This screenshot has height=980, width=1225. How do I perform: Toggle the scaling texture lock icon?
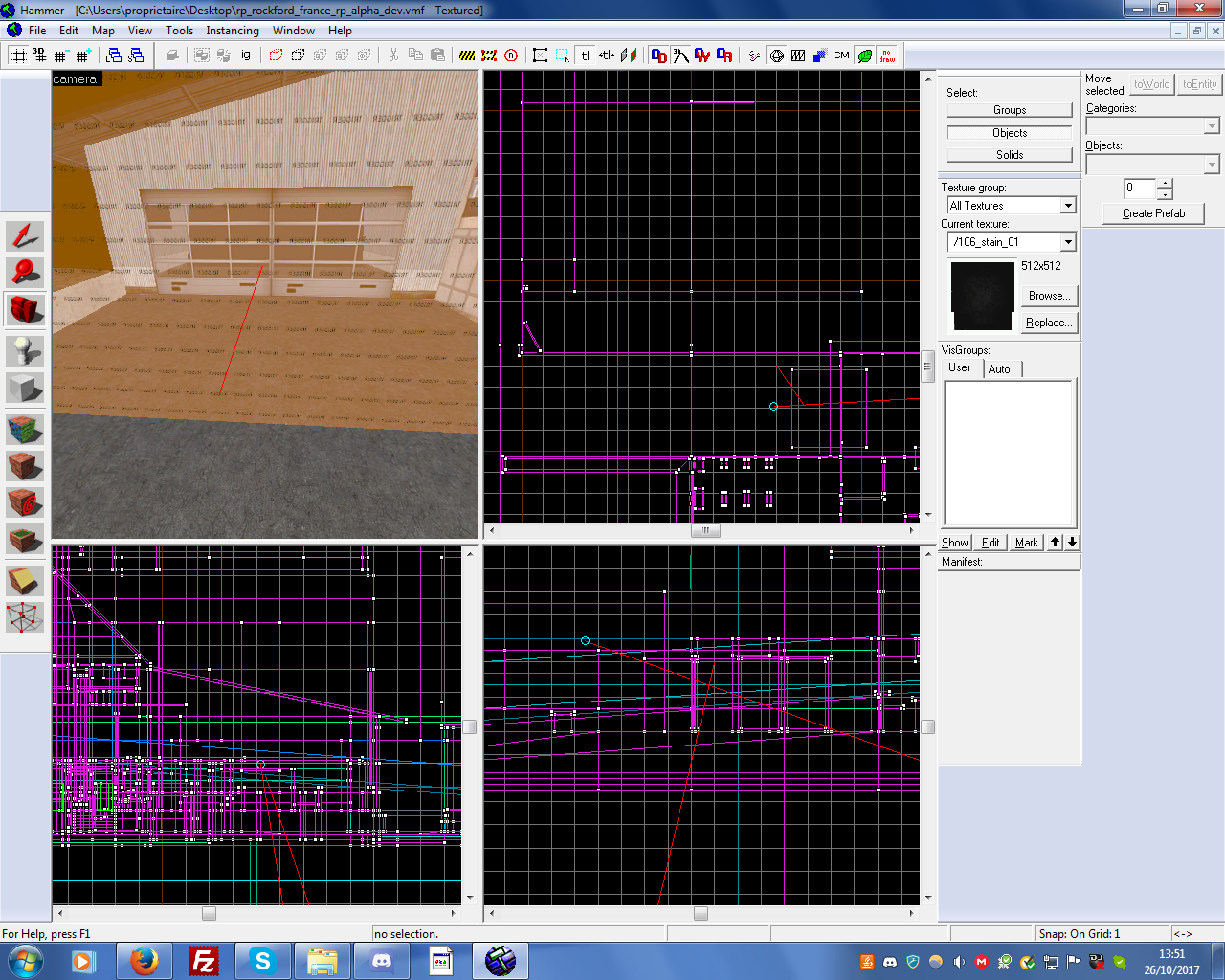607,56
